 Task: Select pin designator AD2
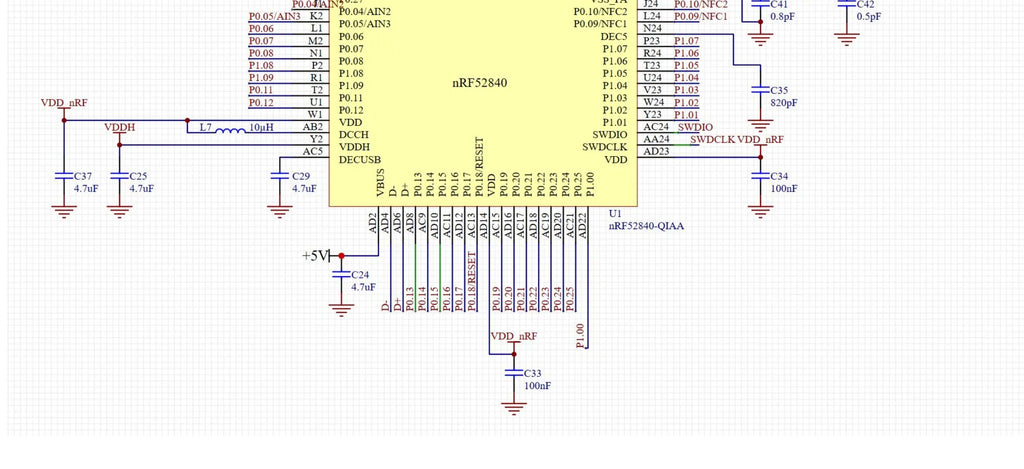coord(373,221)
